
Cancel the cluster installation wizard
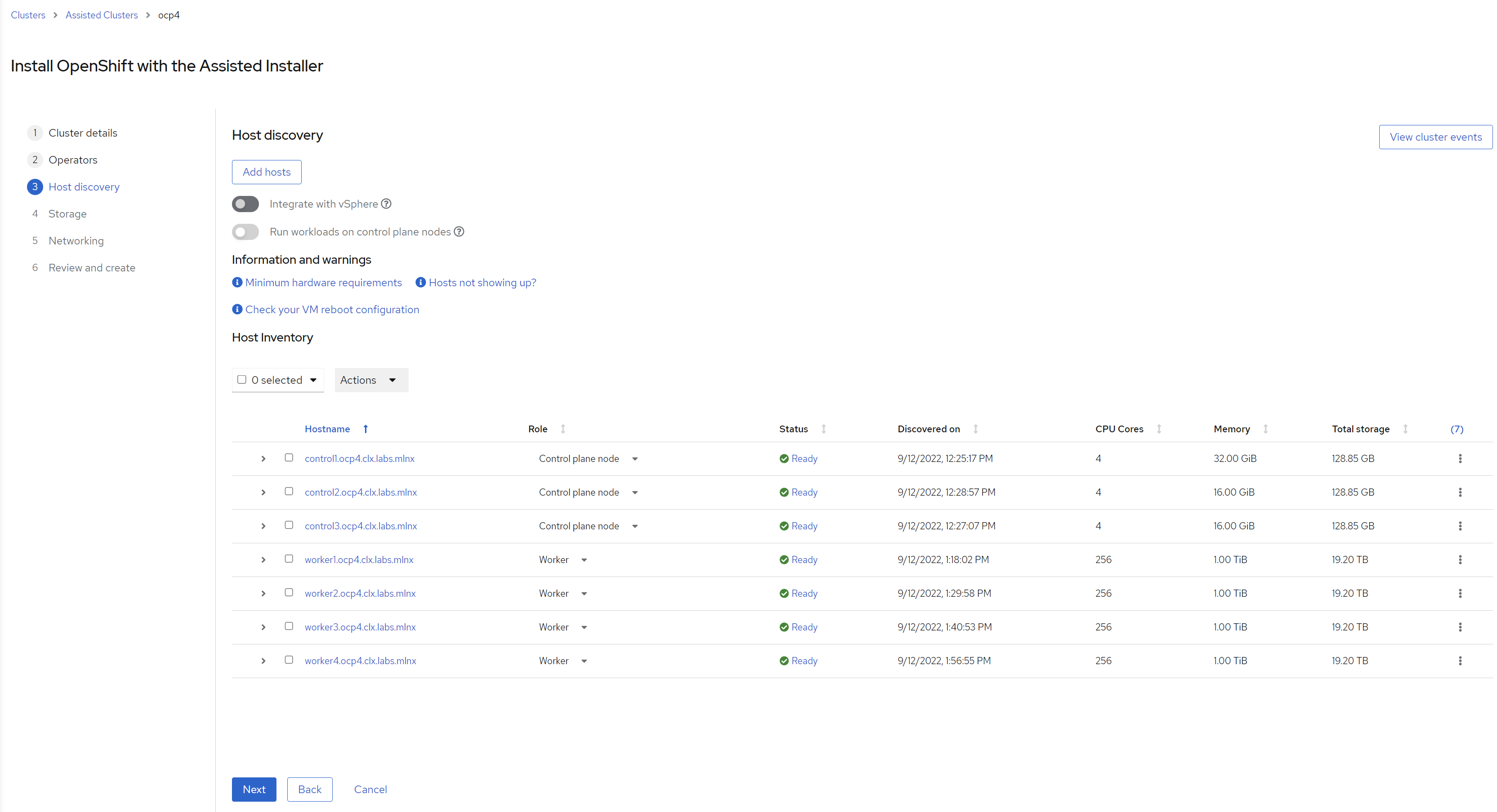(x=371, y=790)
